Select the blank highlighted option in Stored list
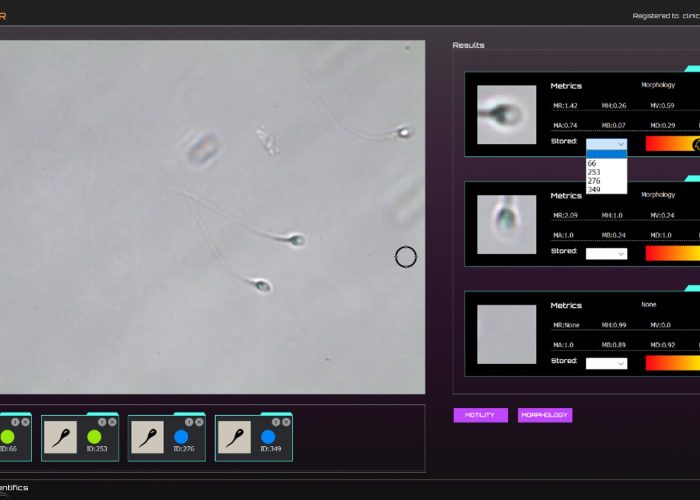Screen dimensions: 700x500 click(x=606, y=154)
